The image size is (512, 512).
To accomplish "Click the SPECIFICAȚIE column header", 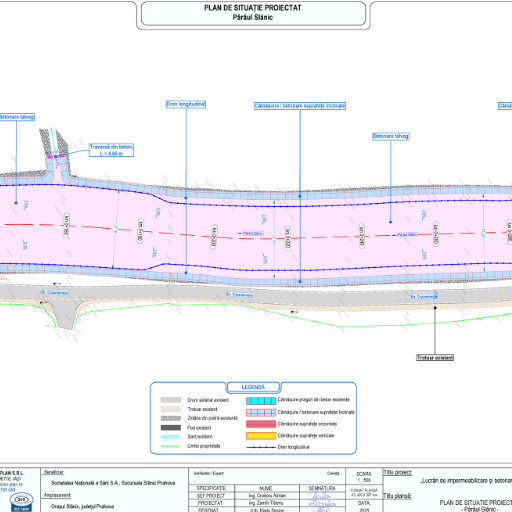I will click(x=211, y=488).
